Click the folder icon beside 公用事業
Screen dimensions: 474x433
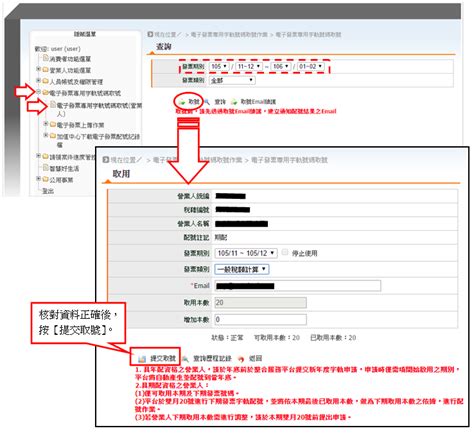click(x=45, y=179)
